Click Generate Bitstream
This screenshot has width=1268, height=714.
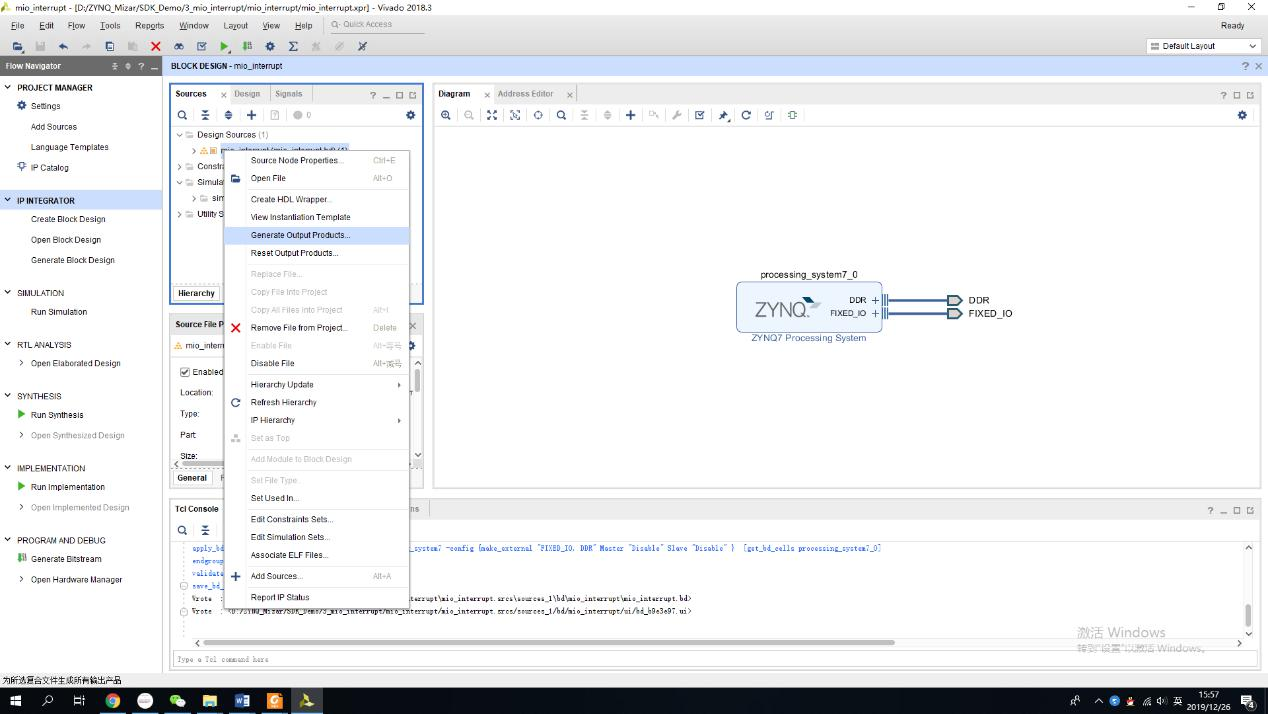pos(66,559)
